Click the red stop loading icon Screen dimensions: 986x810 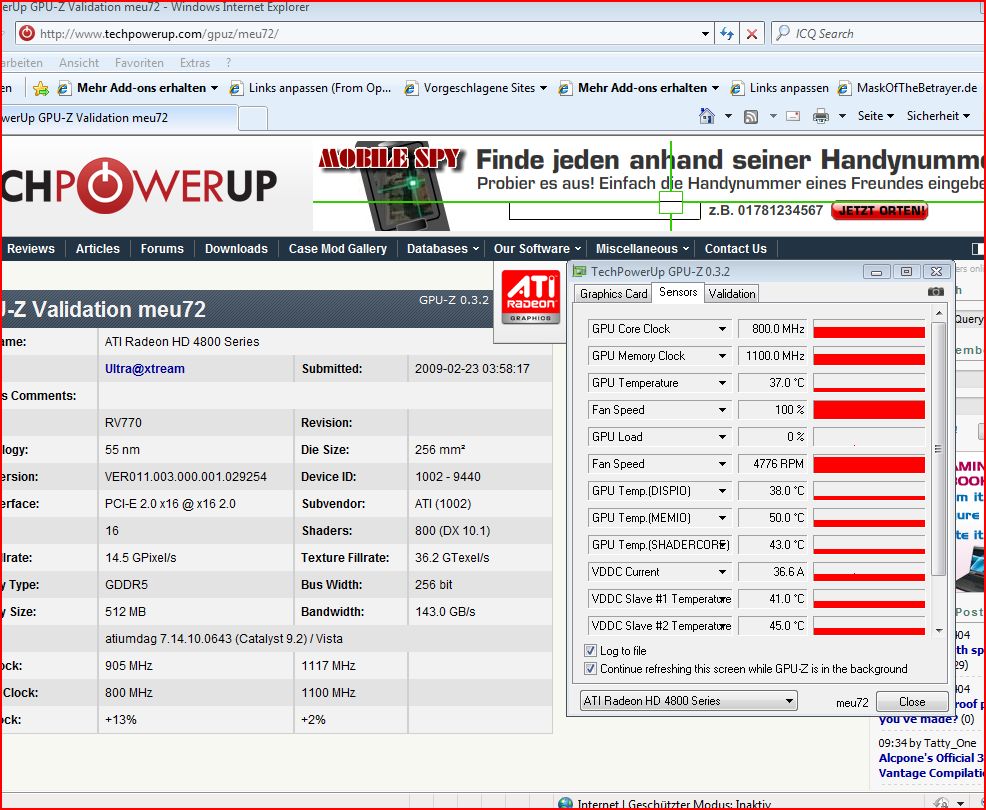click(x=751, y=34)
